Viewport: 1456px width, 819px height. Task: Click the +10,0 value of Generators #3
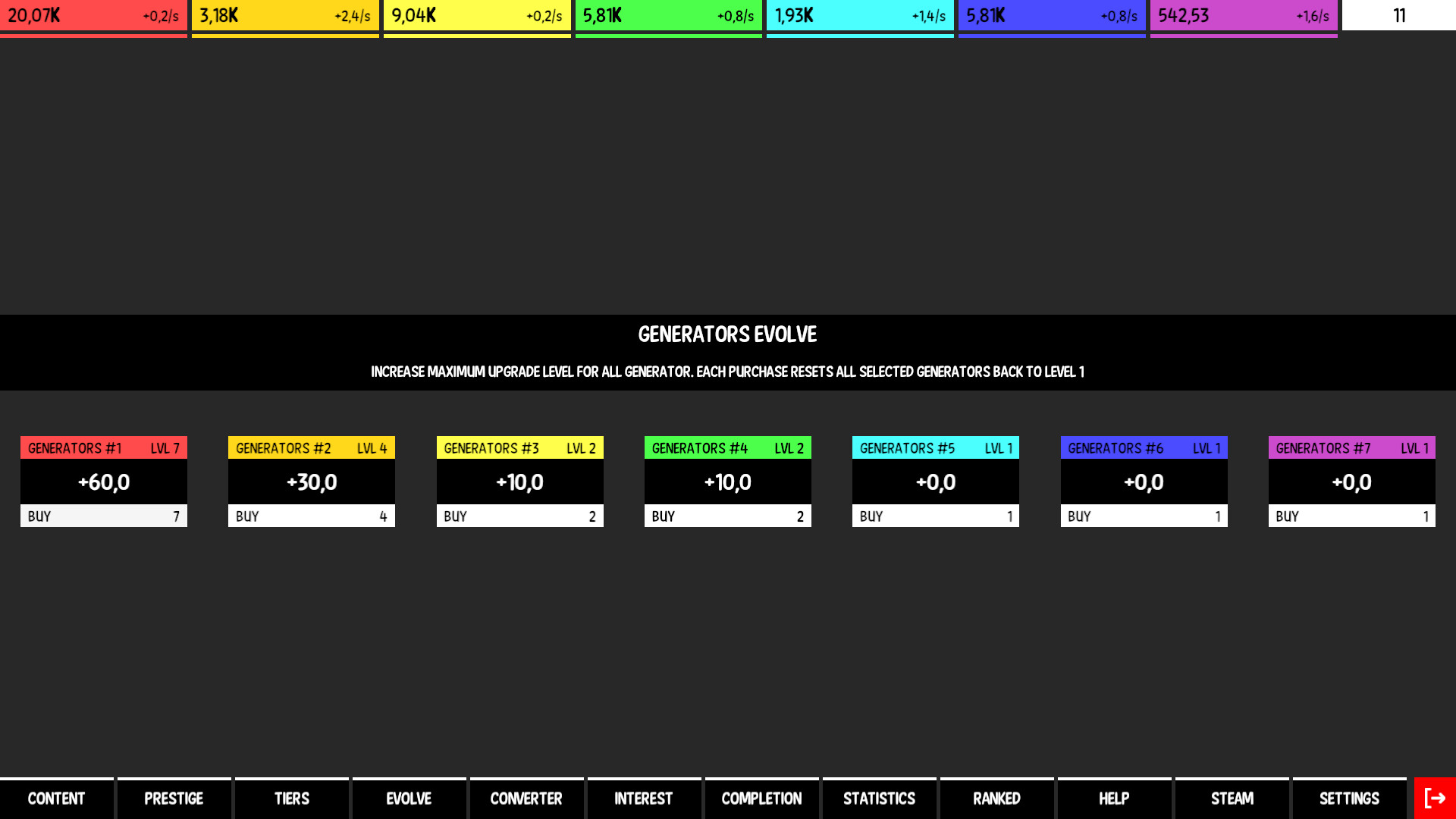click(520, 482)
